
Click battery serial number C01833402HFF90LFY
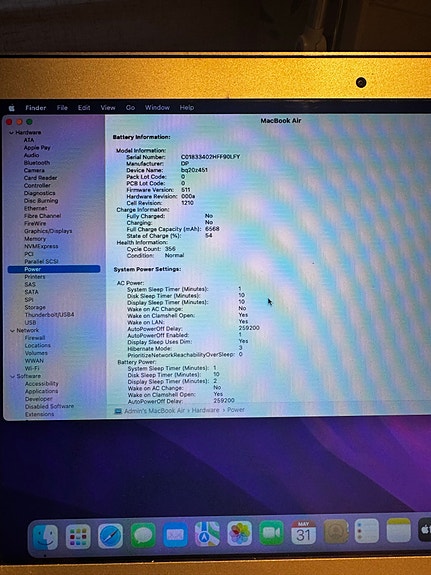pos(211,157)
